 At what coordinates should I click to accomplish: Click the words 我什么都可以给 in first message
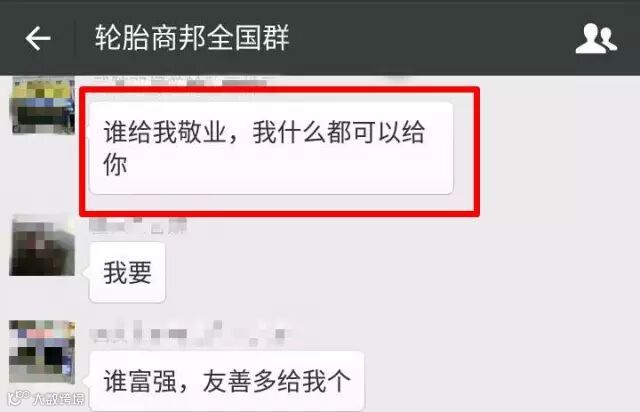tap(339, 132)
